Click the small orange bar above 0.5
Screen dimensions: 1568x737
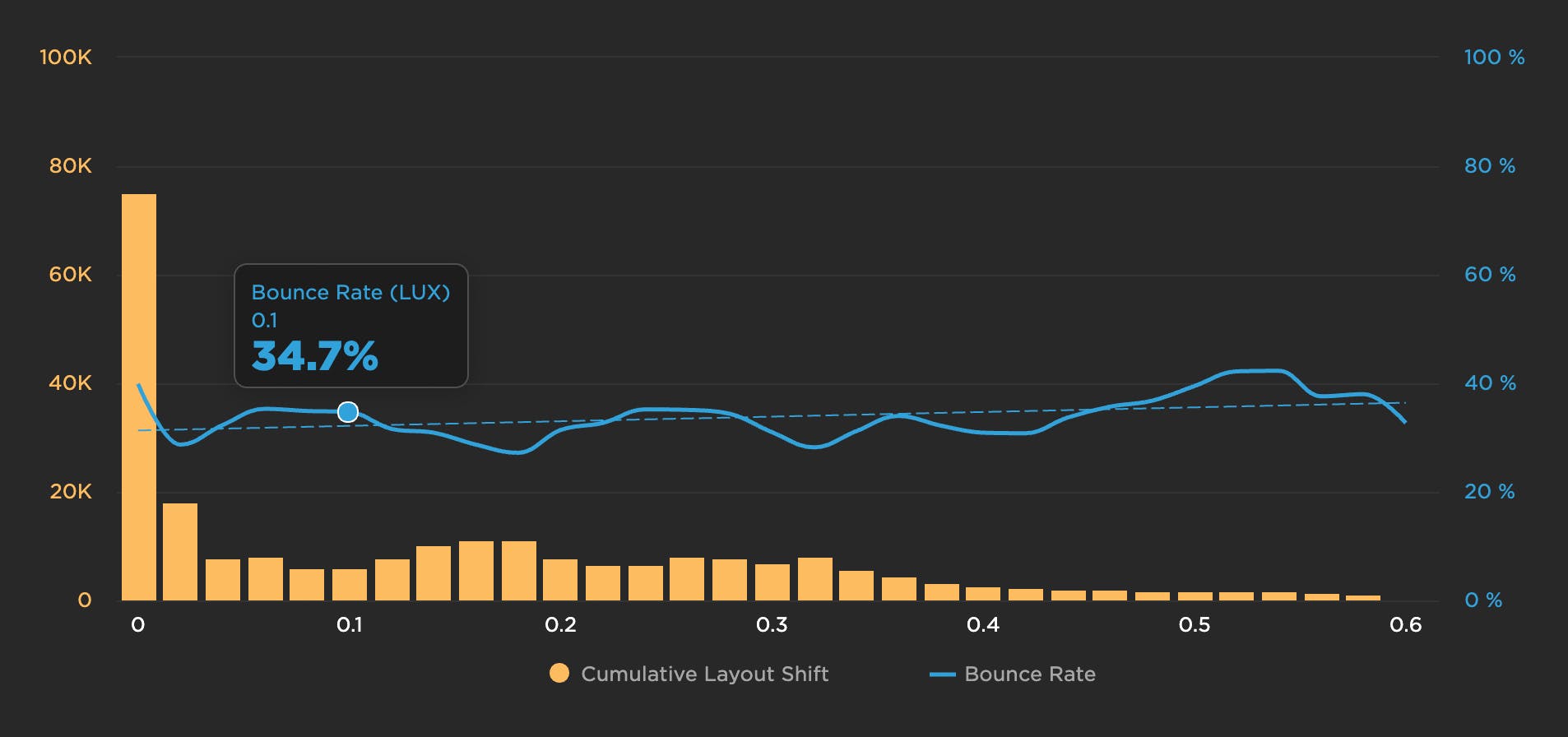coord(1195,596)
